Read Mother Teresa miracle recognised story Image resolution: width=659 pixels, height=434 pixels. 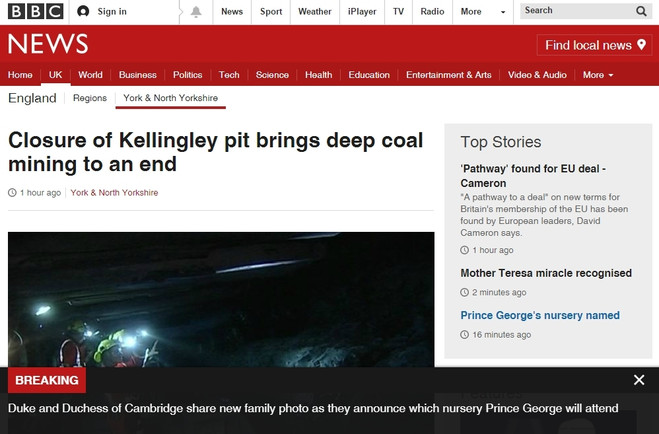546,273
